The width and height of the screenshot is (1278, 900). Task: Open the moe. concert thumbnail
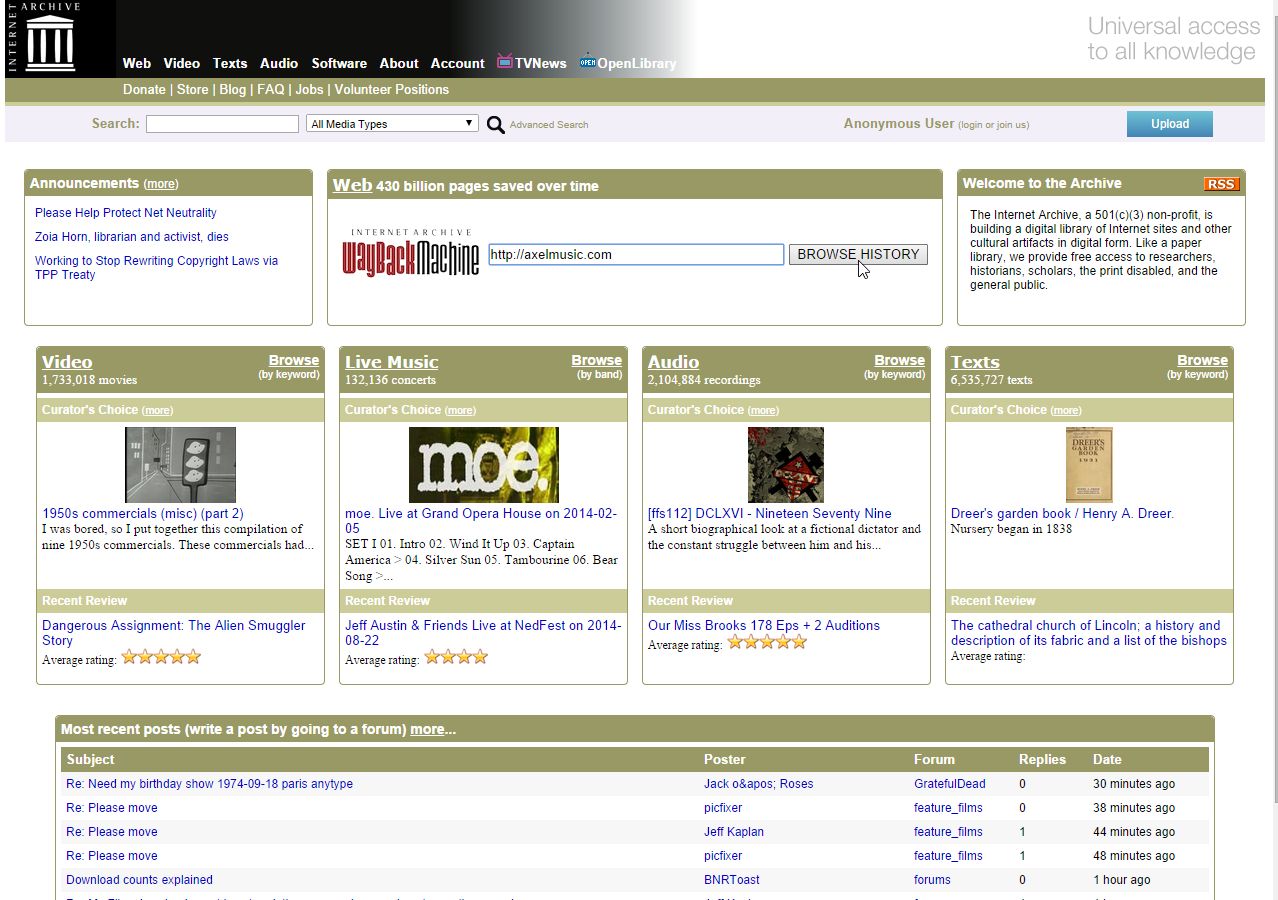(x=484, y=465)
